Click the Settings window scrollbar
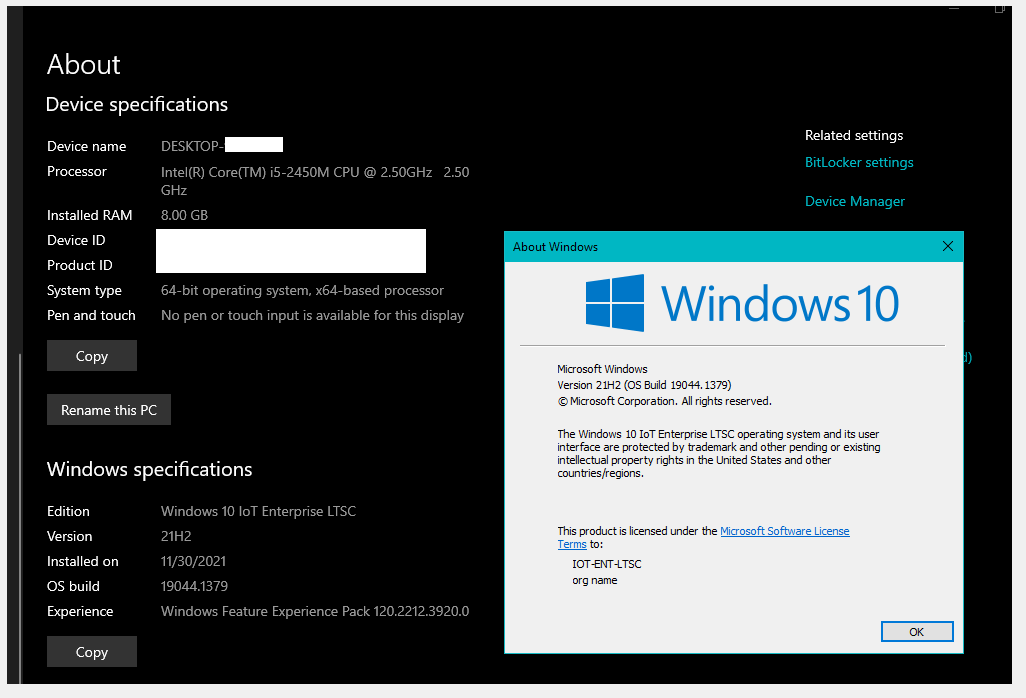This screenshot has height=698, width=1026. click(x=20, y=517)
